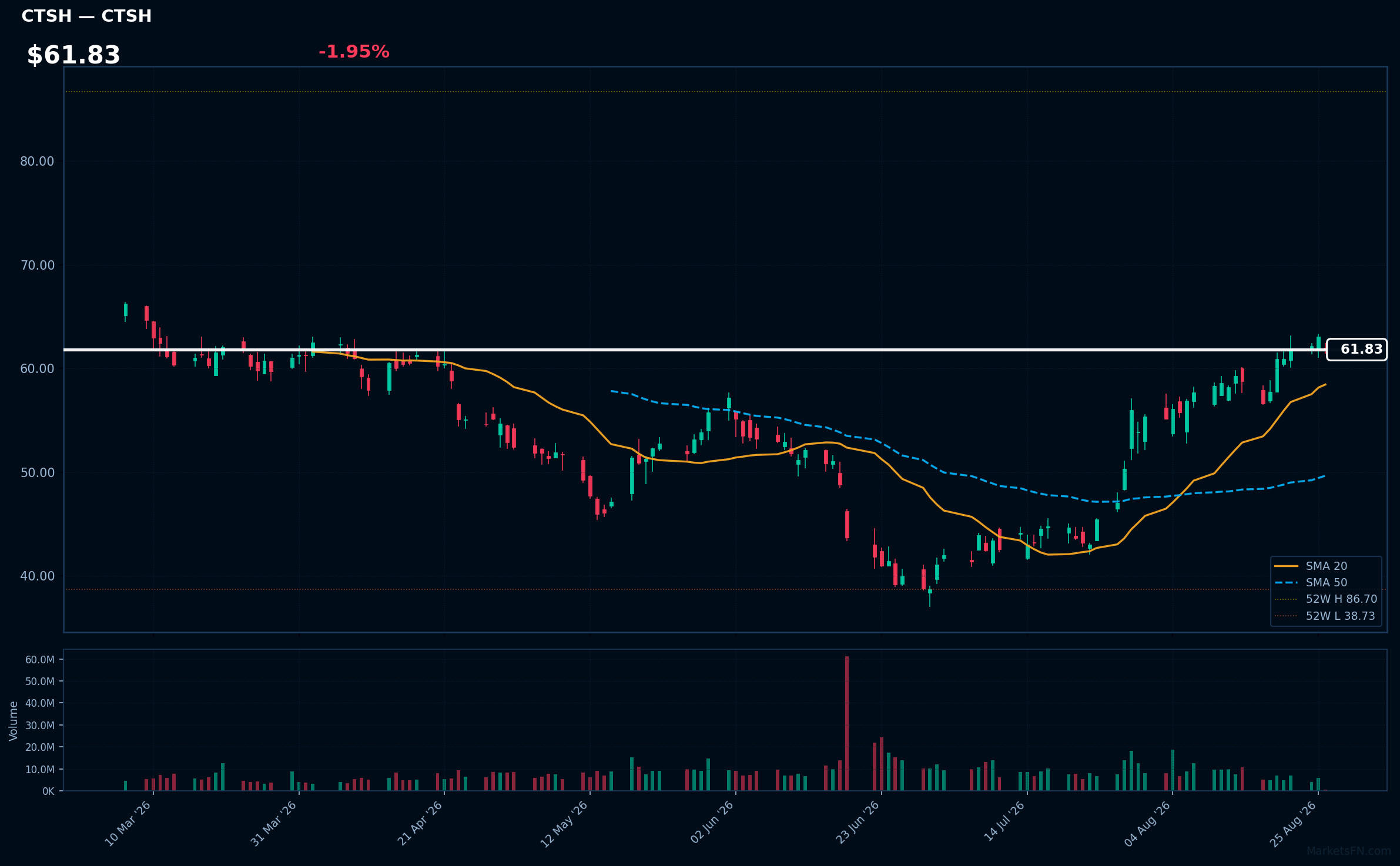Click the 70.00 price axis label

tap(37, 265)
